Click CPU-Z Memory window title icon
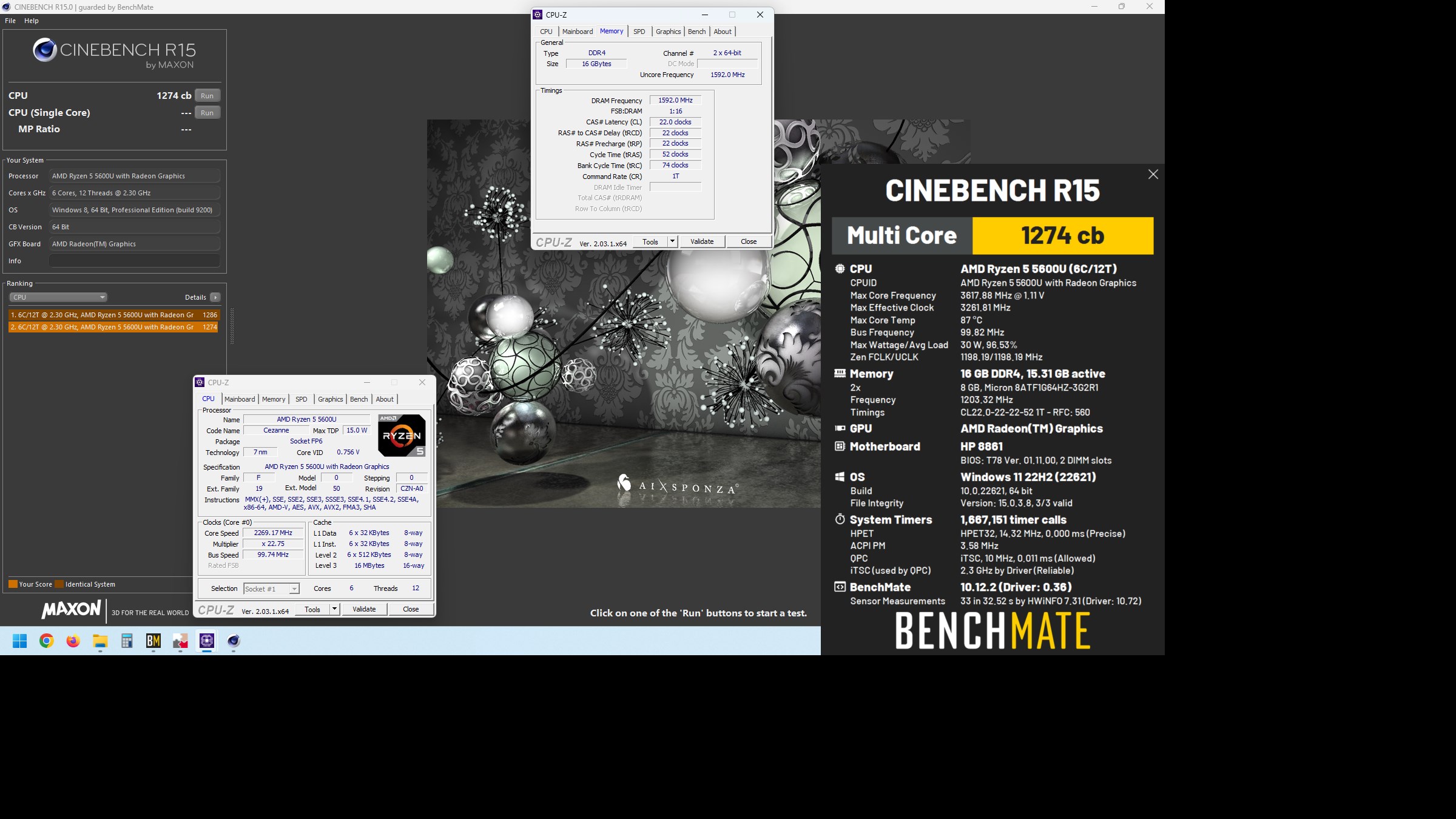This screenshot has width=1456, height=819. pos(538,15)
